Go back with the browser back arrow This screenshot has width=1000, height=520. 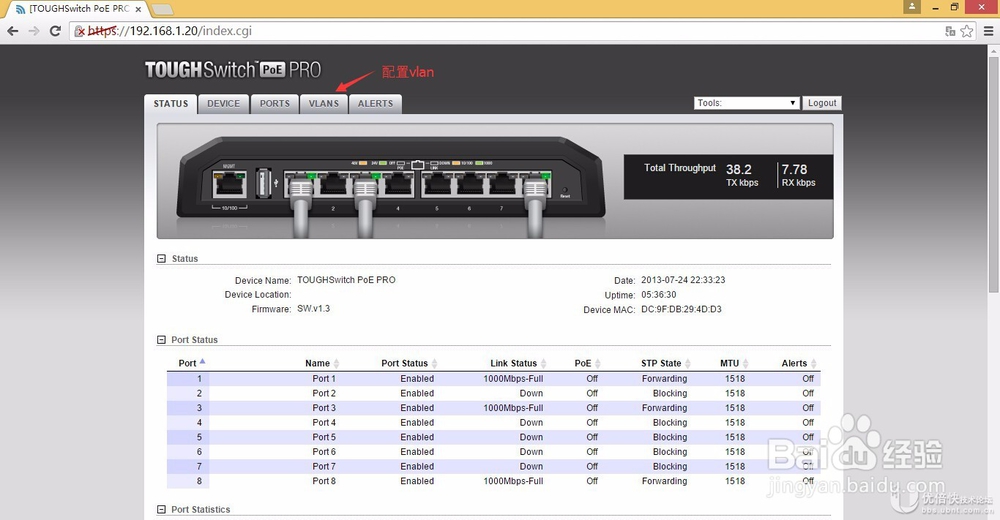click(x=13, y=31)
